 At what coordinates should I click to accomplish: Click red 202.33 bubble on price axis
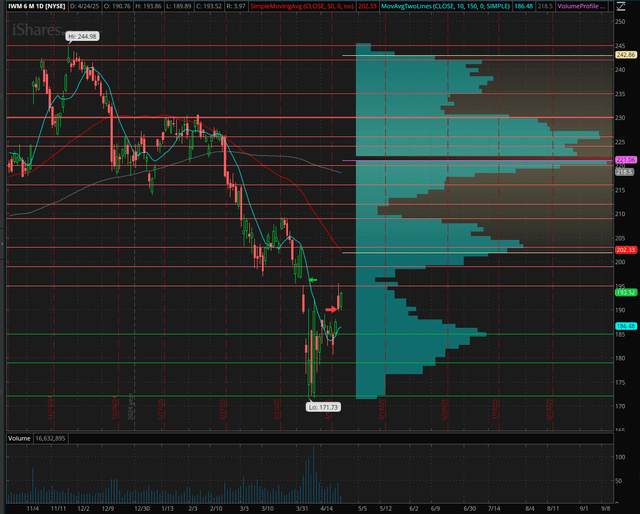[x=626, y=249]
